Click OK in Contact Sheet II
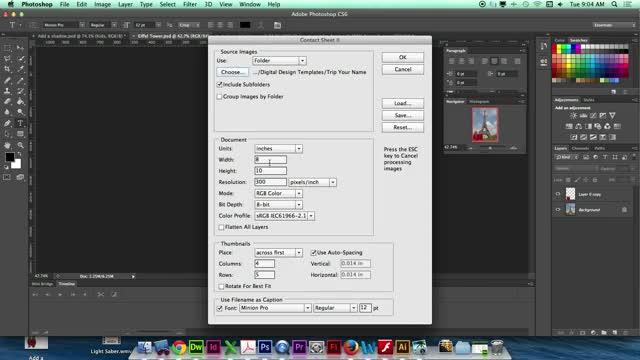 coord(403,57)
